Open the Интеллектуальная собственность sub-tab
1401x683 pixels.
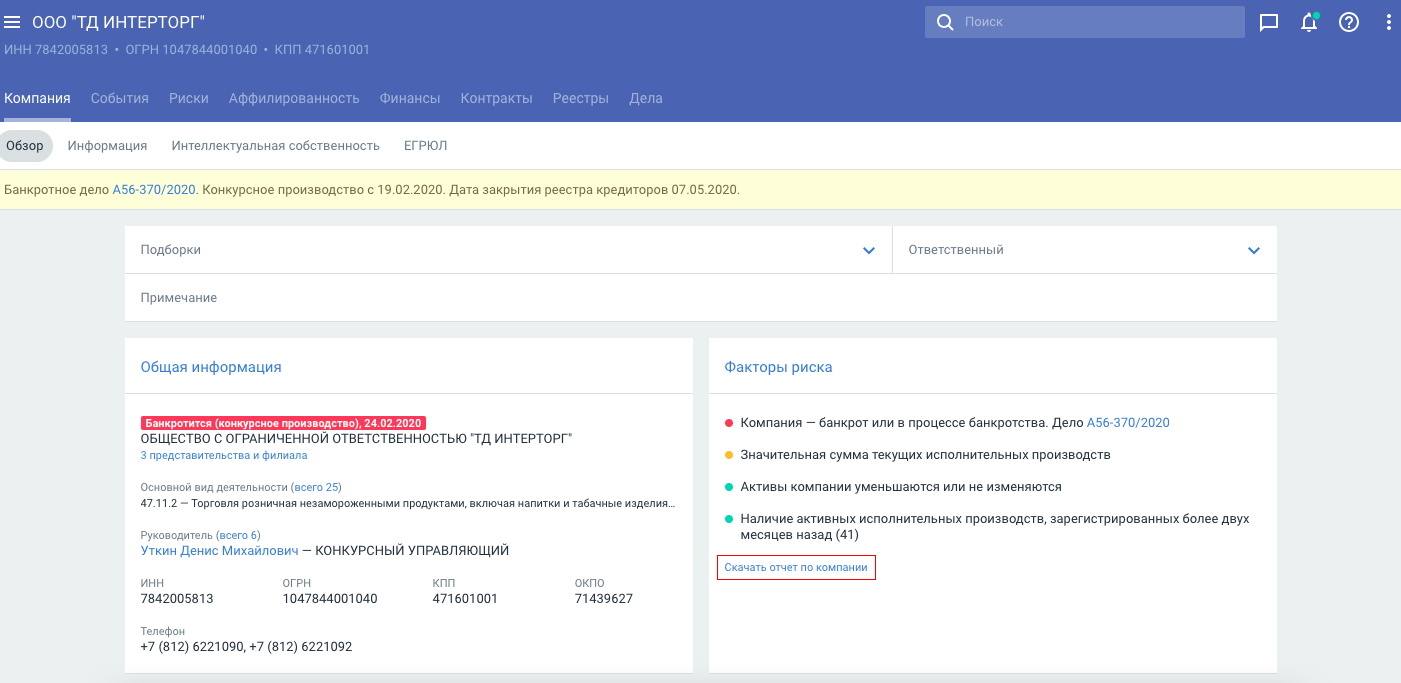276,146
